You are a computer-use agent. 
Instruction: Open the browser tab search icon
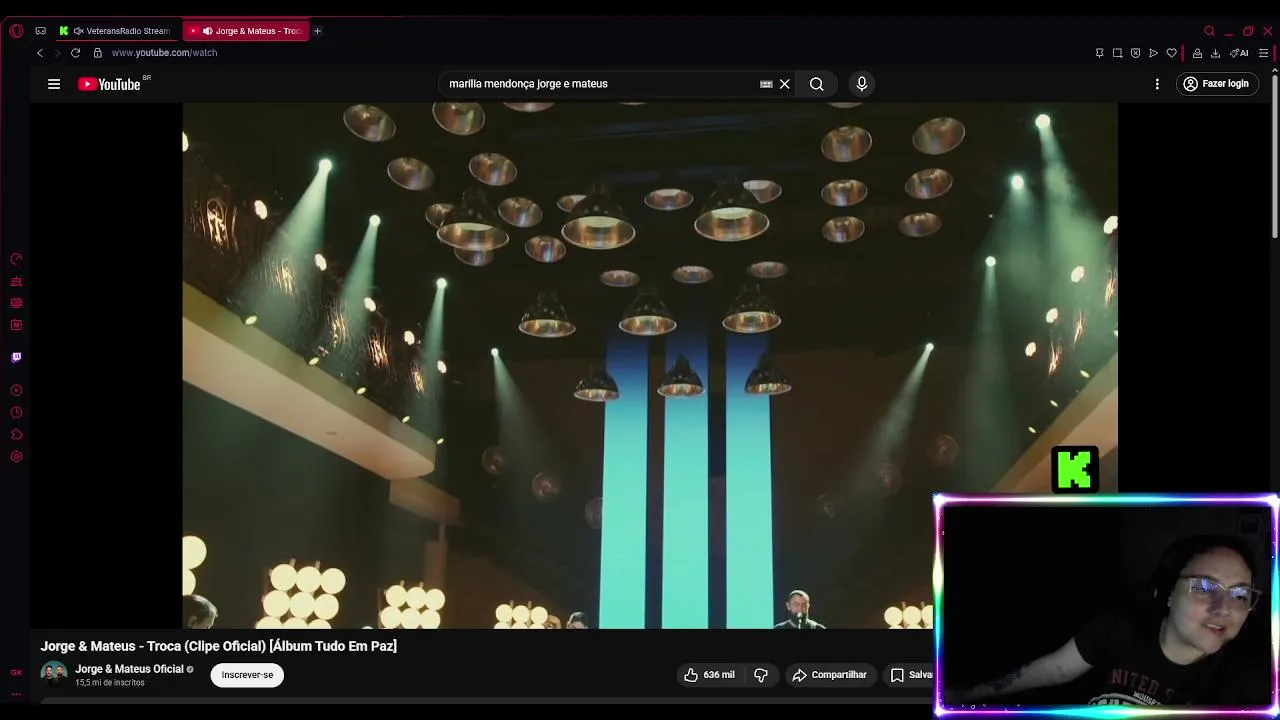pos(1209,31)
